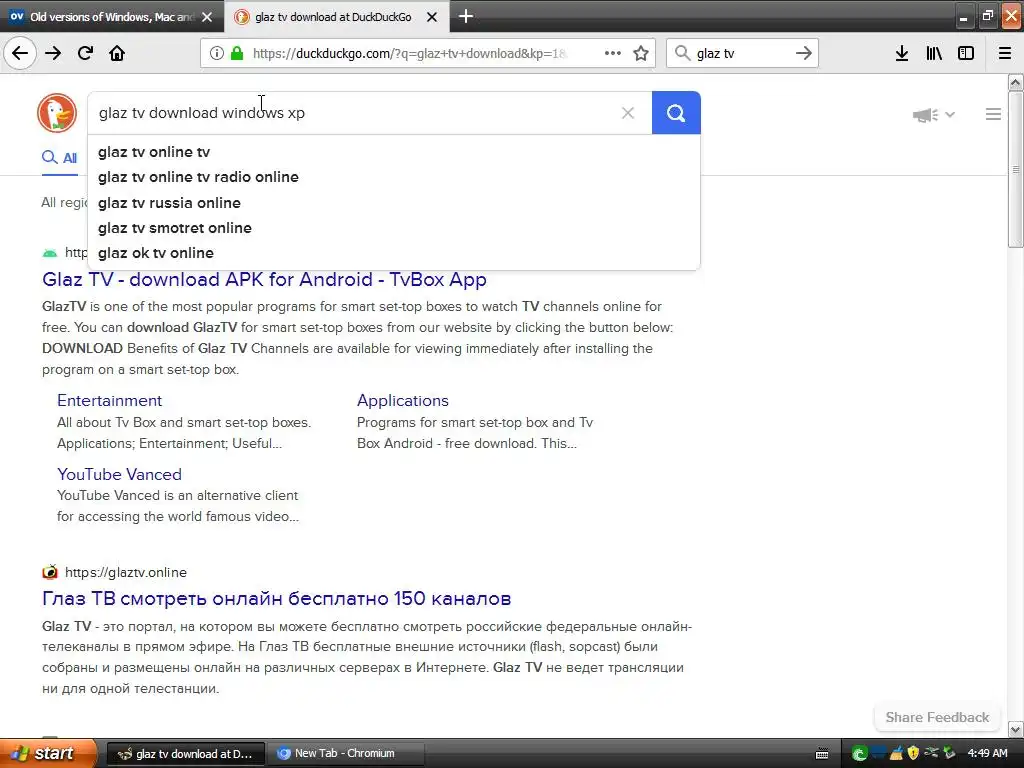1024x768 pixels.
Task: Open 'Glaz TV - download APK for Android' result
Action: [264, 280]
